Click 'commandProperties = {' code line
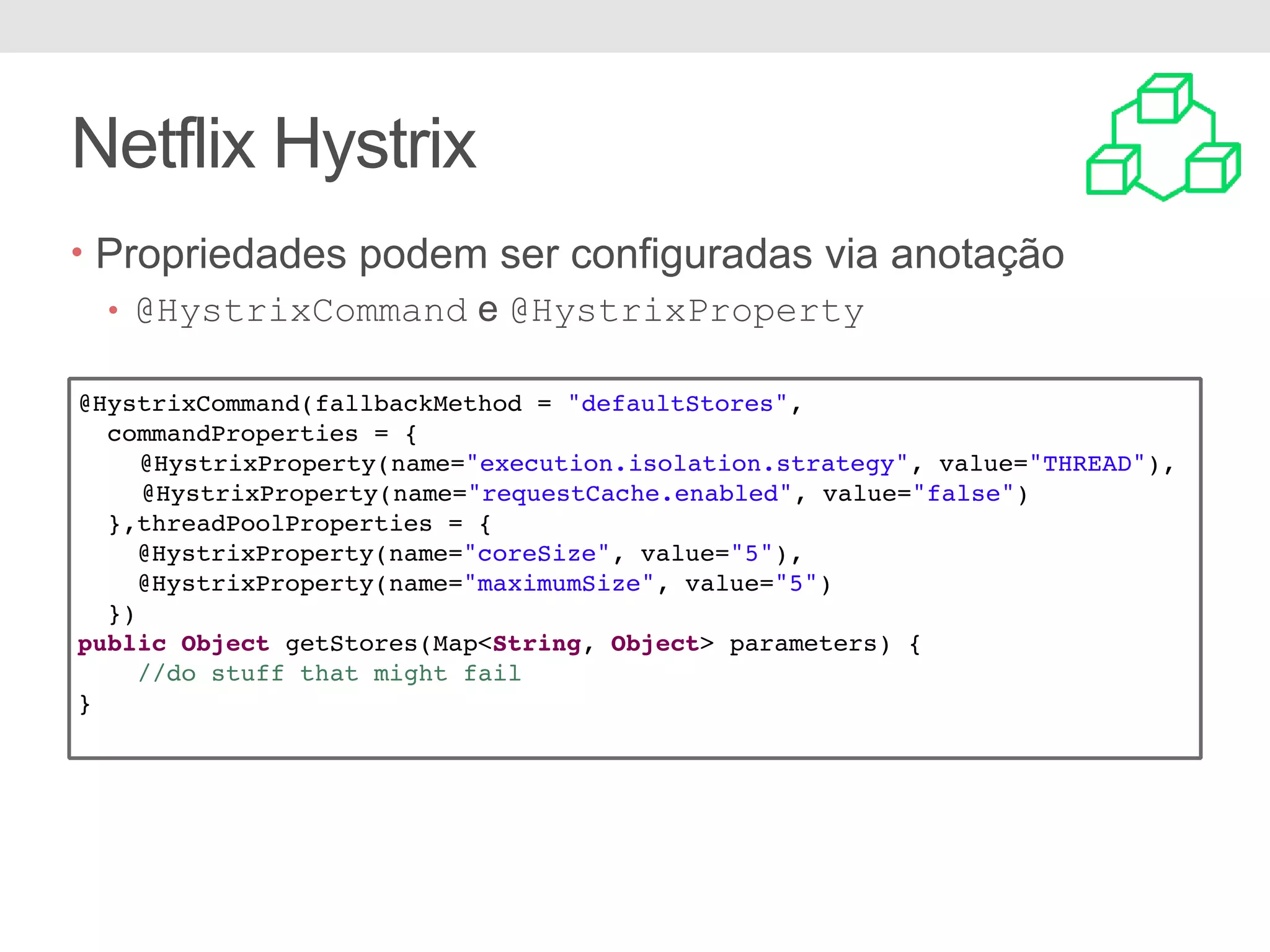This screenshot has height=952, width=1270. tap(262, 434)
